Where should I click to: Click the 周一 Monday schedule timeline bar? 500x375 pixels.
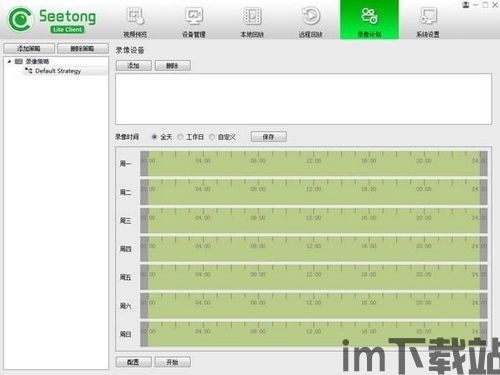click(314, 164)
